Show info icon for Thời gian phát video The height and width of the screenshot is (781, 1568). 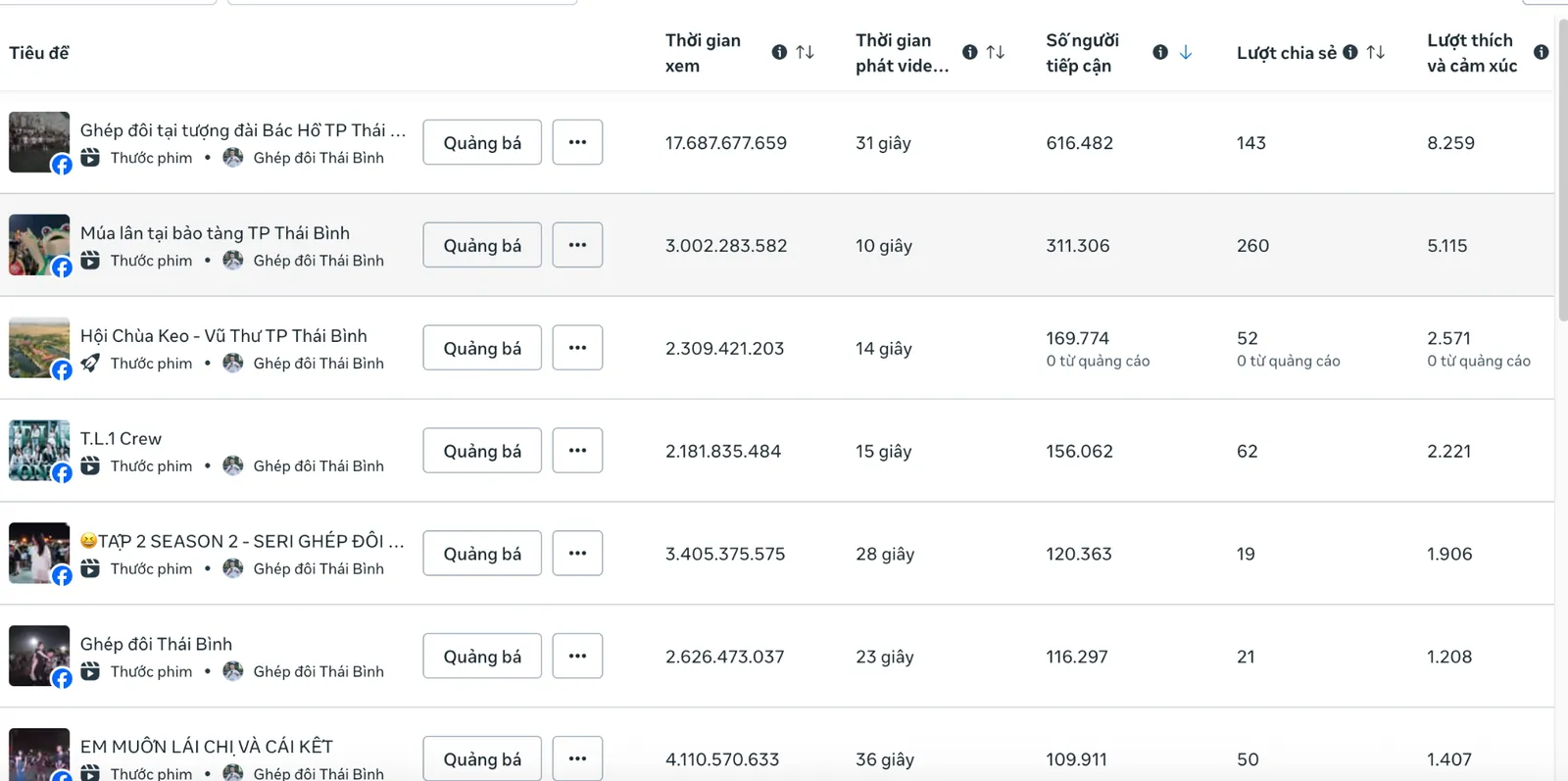tap(969, 52)
